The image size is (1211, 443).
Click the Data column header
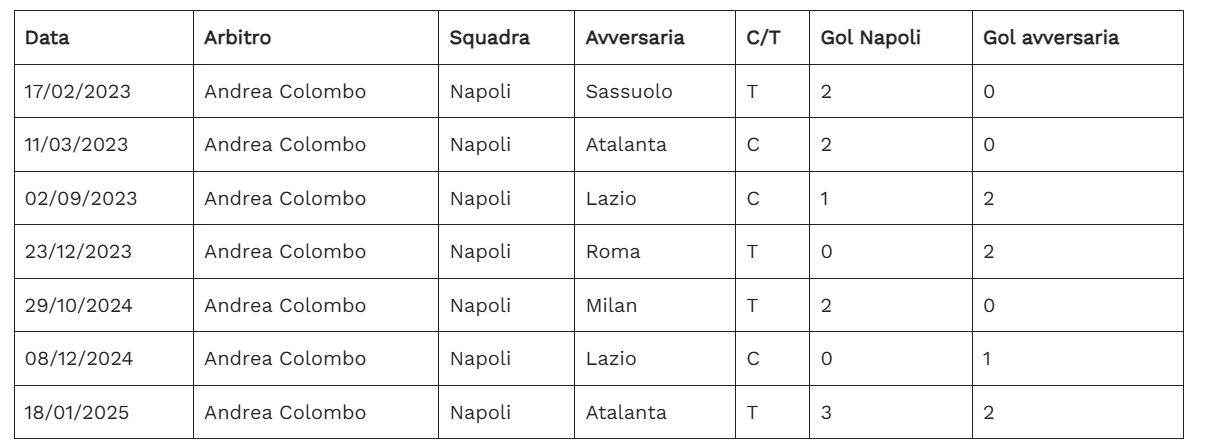pos(40,38)
